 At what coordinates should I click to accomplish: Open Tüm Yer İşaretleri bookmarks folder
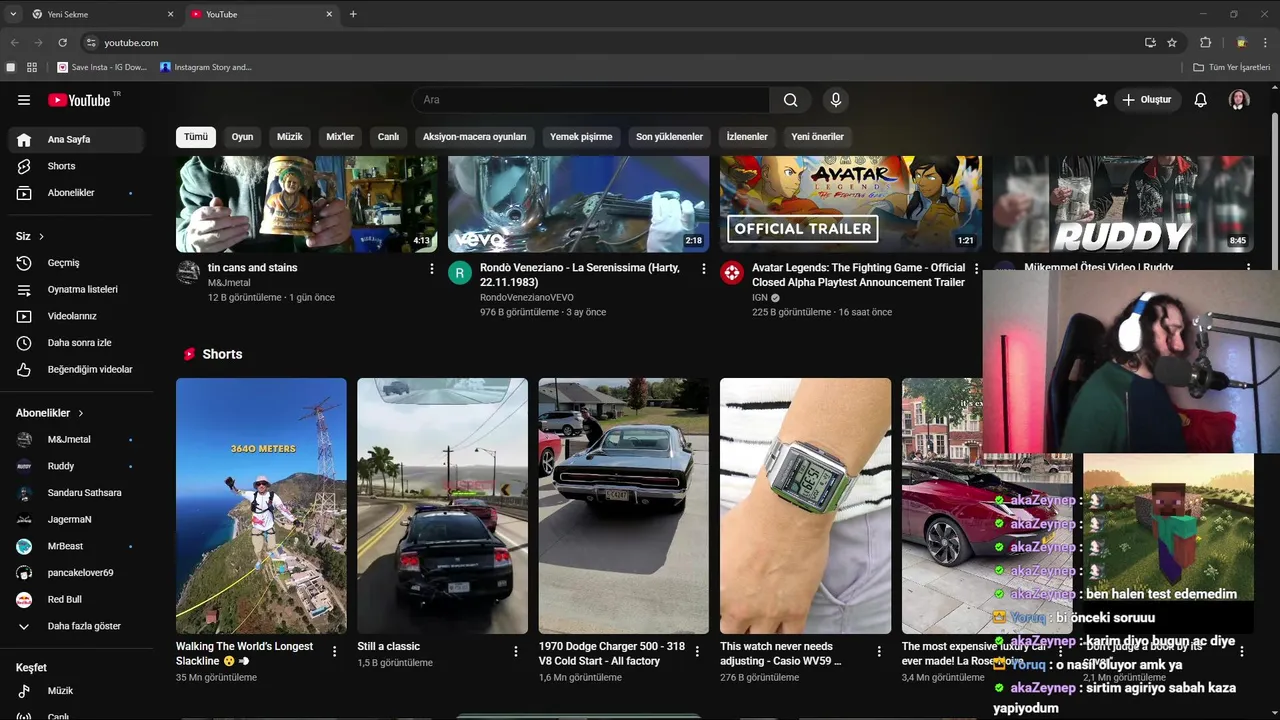(x=1232, y=67)
